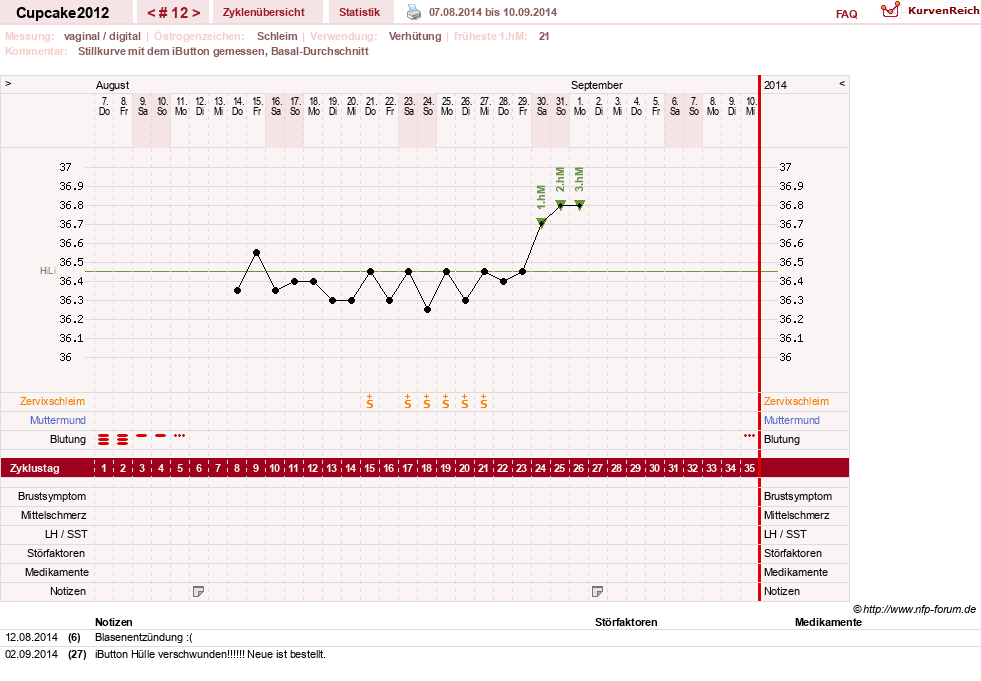The height and width of the screenshot is (681, 981).
Task: Click the früheste 1.hM value 21
Action: click(x=544, y=36)
